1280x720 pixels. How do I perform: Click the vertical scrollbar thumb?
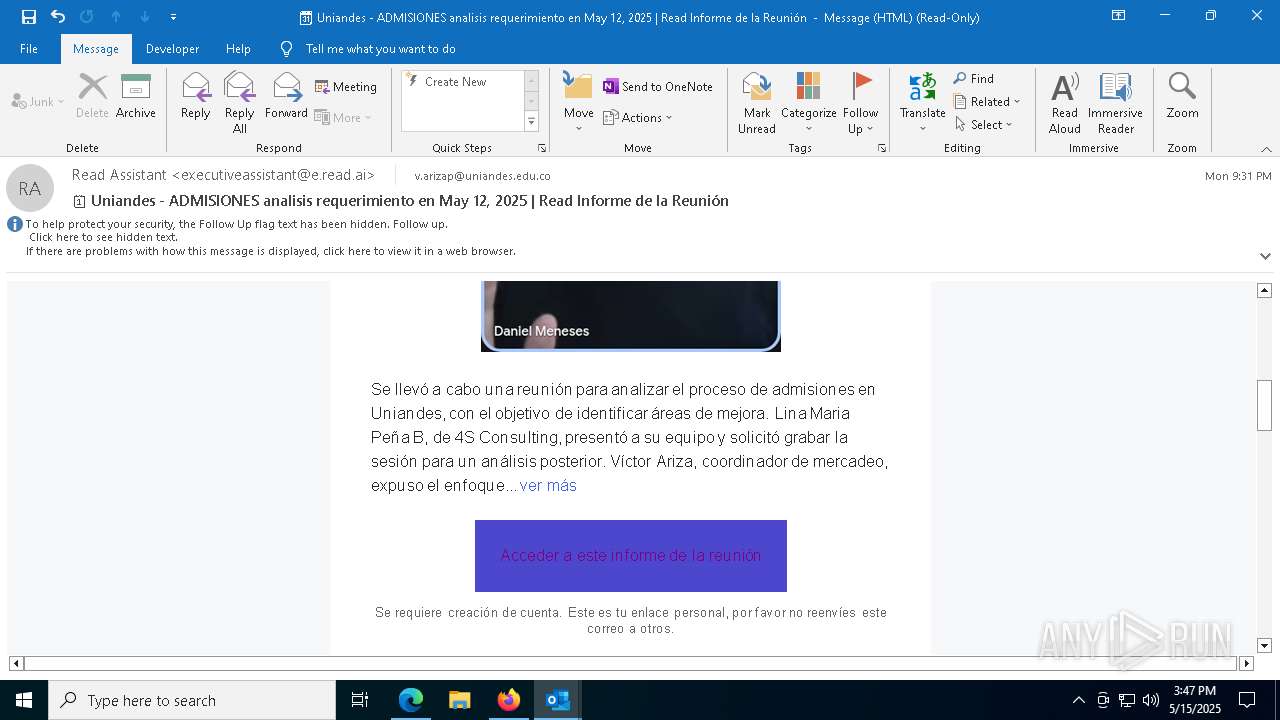1264,405
